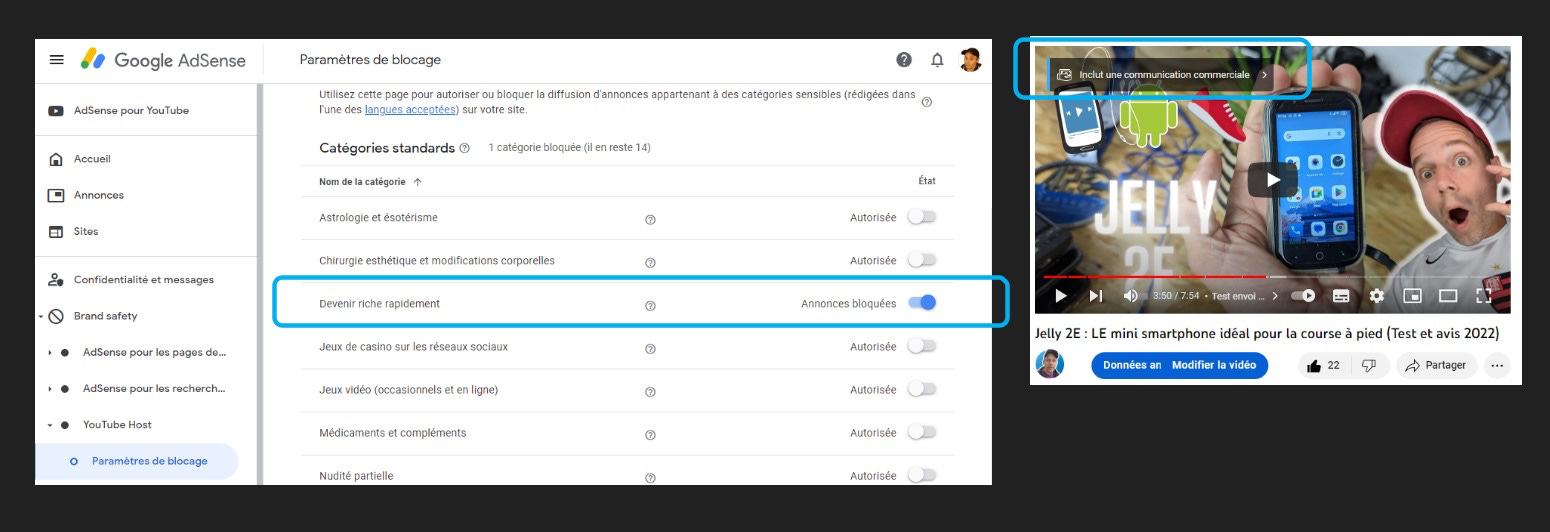The image size is (1550, 532).
Task: Open help icon for Jeux vidéo row
Action: (650, 390)
